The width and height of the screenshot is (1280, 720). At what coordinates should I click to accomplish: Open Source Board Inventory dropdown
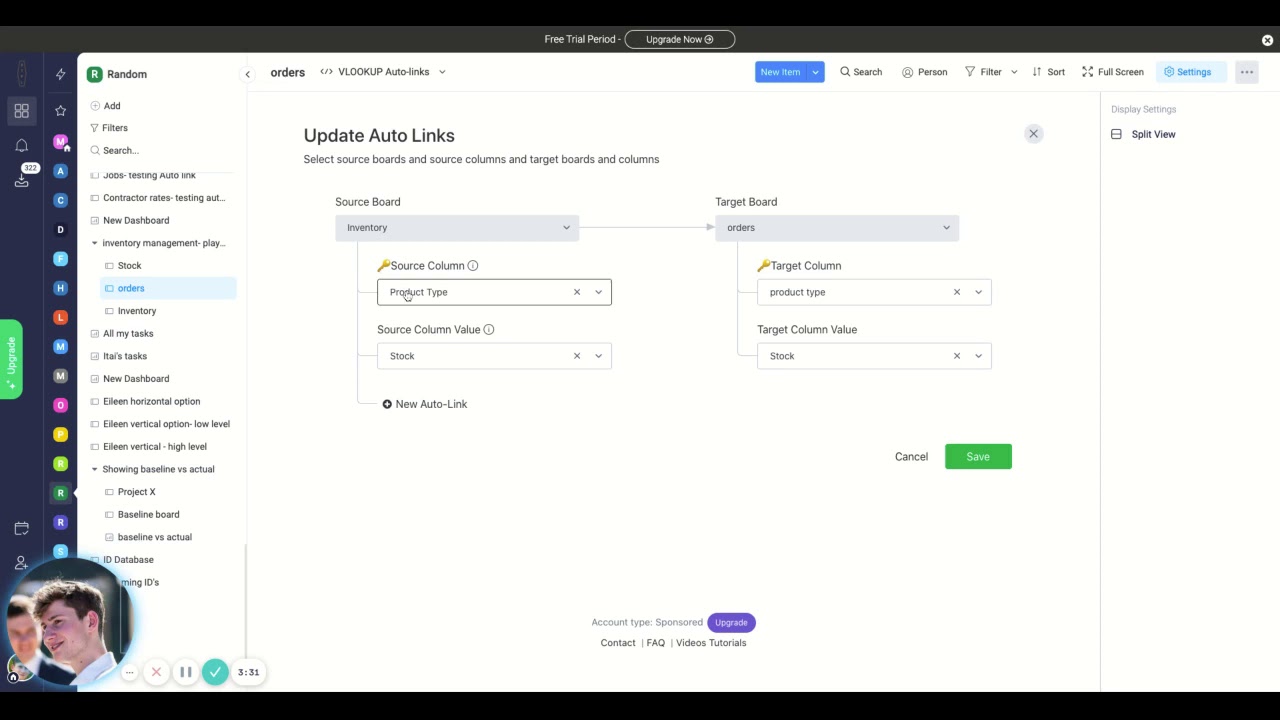pos(457,228)
